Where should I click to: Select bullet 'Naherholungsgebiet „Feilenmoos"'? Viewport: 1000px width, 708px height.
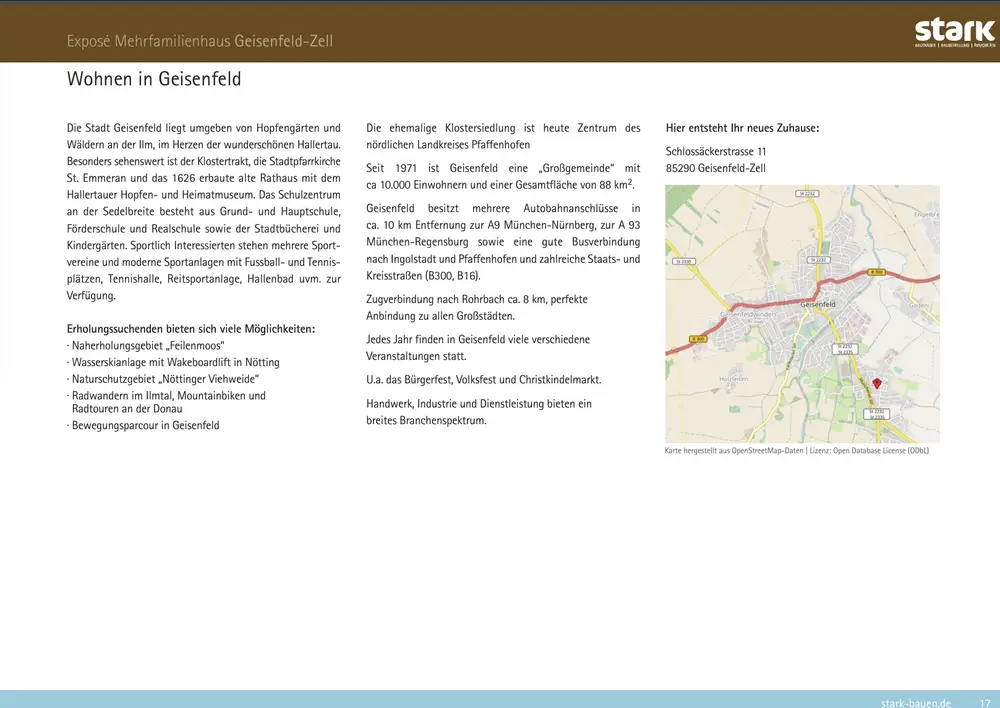145,346
